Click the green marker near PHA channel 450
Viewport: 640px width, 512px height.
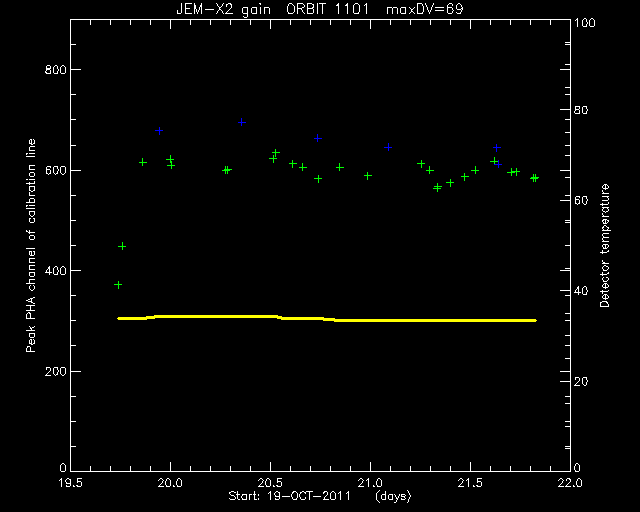pyautogui.click(x=122, y=246)
